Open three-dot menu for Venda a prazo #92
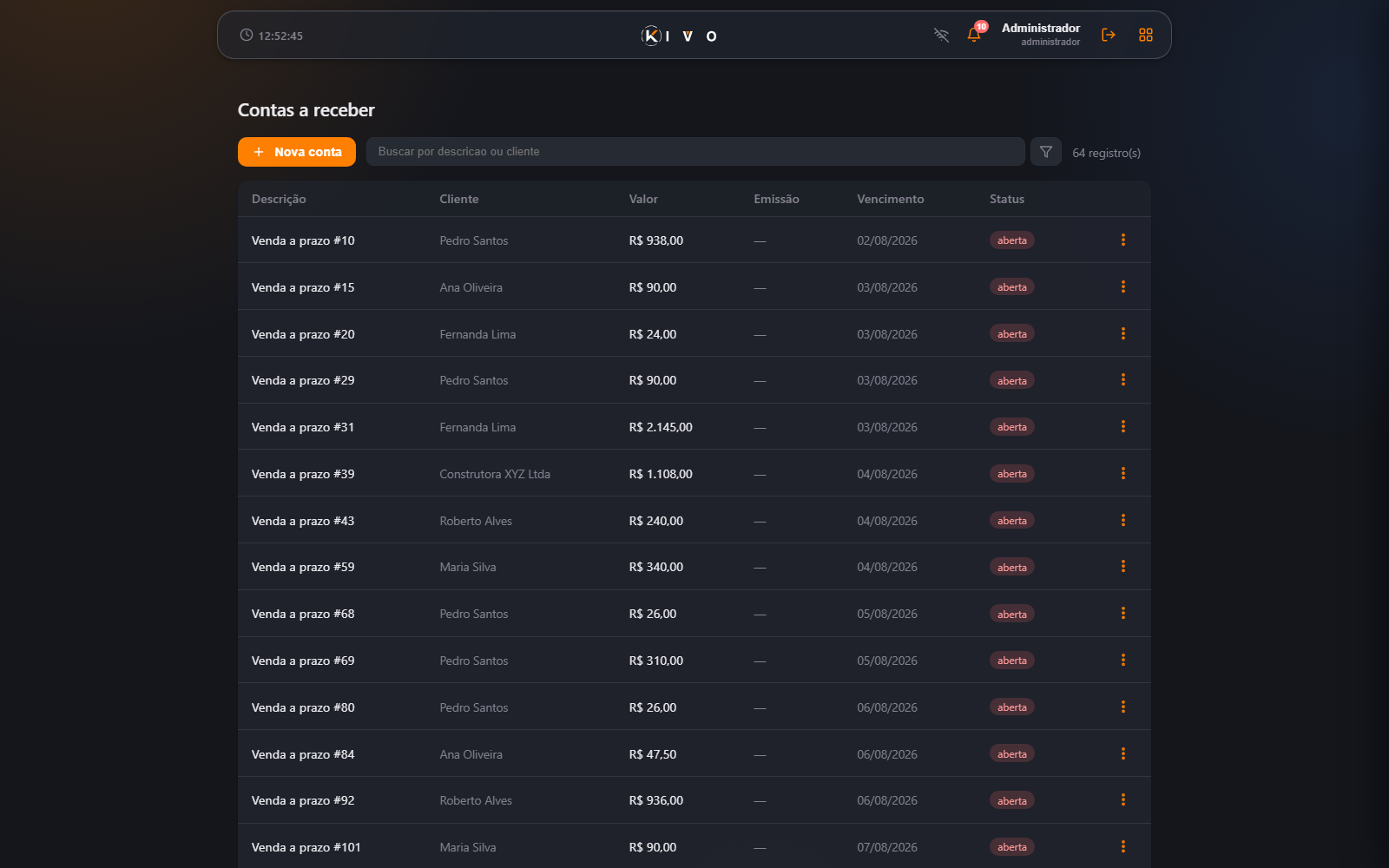 [x=1122, y=800]
